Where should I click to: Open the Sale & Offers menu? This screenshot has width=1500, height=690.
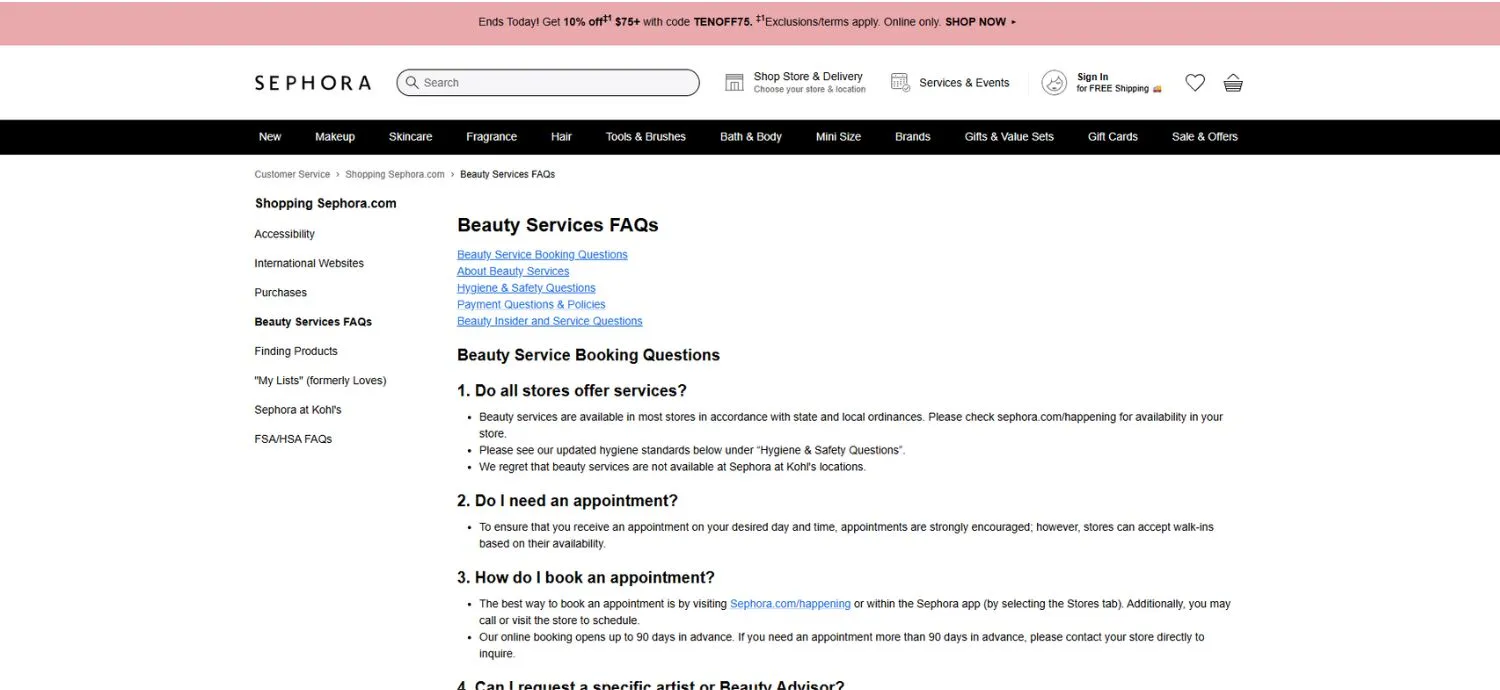(x=1205, y=137)
